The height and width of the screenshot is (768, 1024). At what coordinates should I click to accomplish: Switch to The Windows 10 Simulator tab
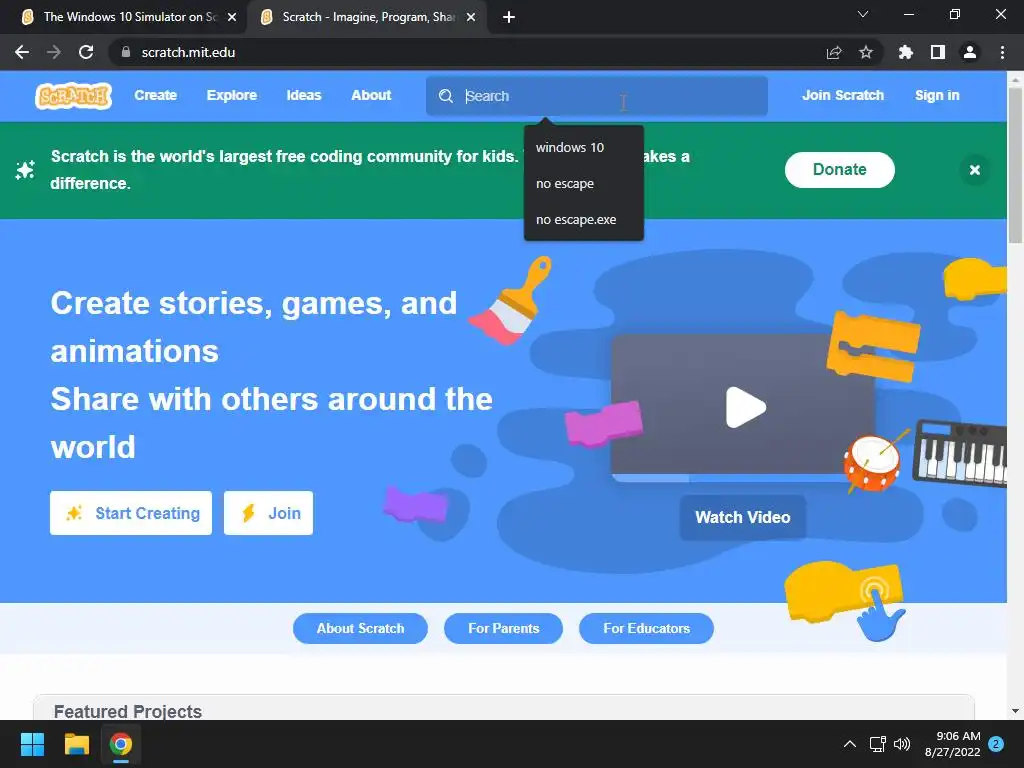[124, 17]
